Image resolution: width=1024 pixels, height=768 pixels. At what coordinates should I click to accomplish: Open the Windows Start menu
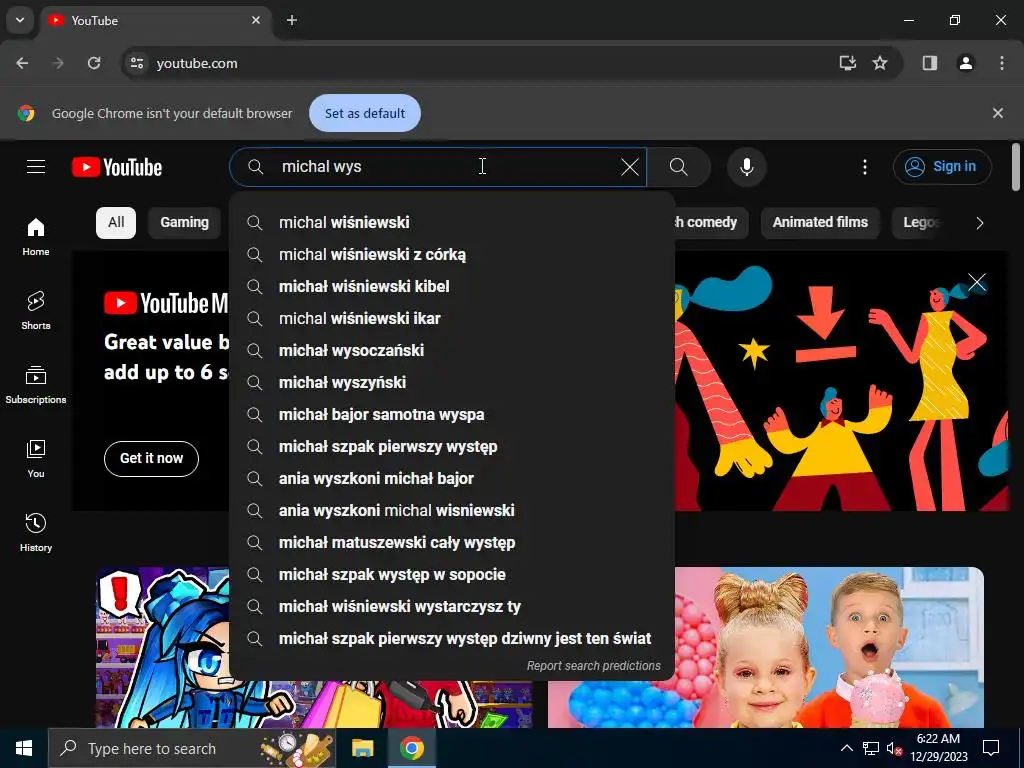(x=24, y=748)
